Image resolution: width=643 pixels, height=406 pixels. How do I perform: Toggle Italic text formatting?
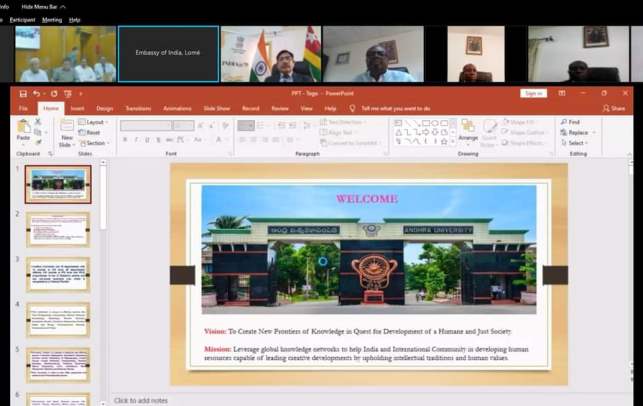point(136,140)
